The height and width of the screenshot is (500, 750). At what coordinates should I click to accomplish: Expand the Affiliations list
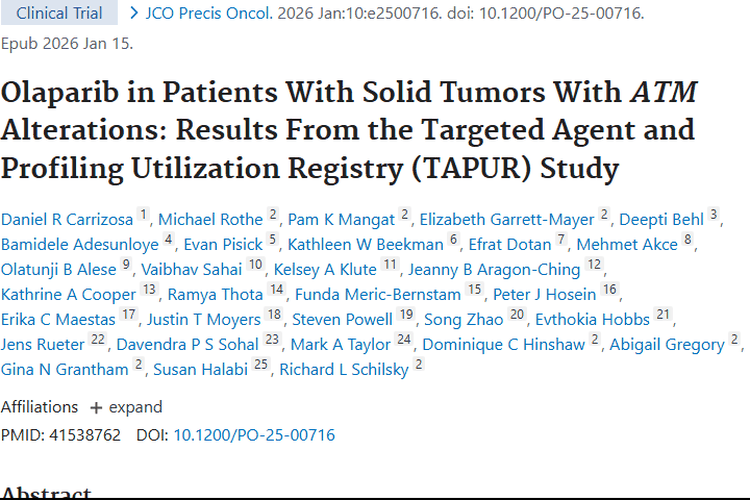click(x=125, y=407)
